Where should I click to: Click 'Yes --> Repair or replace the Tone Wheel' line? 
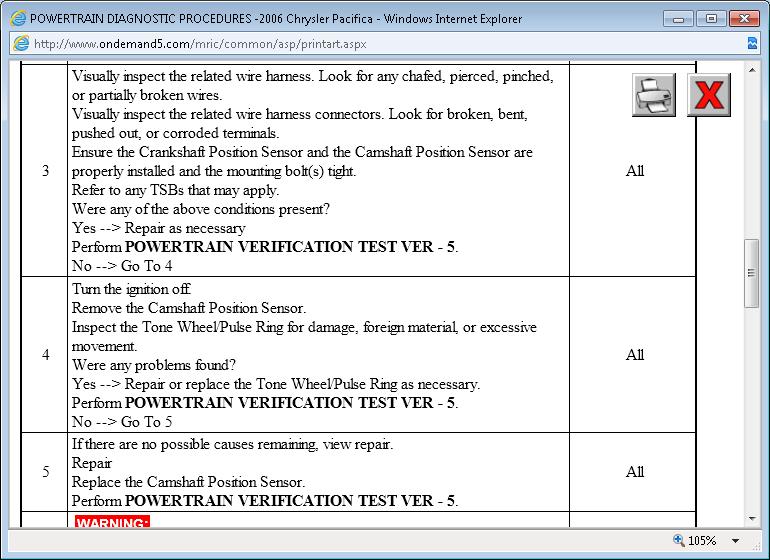click(276, 384)
